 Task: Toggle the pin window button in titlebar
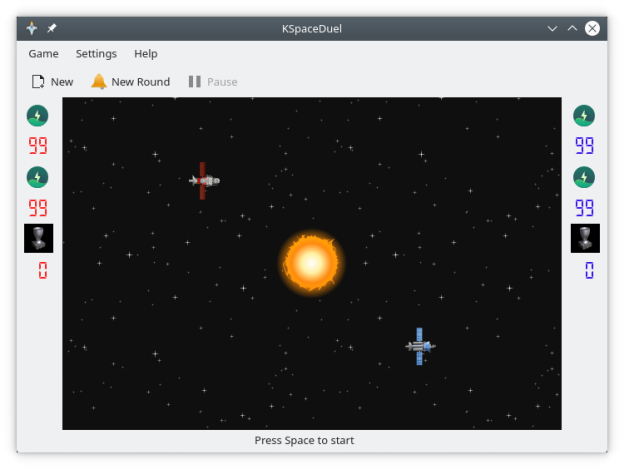52,28
